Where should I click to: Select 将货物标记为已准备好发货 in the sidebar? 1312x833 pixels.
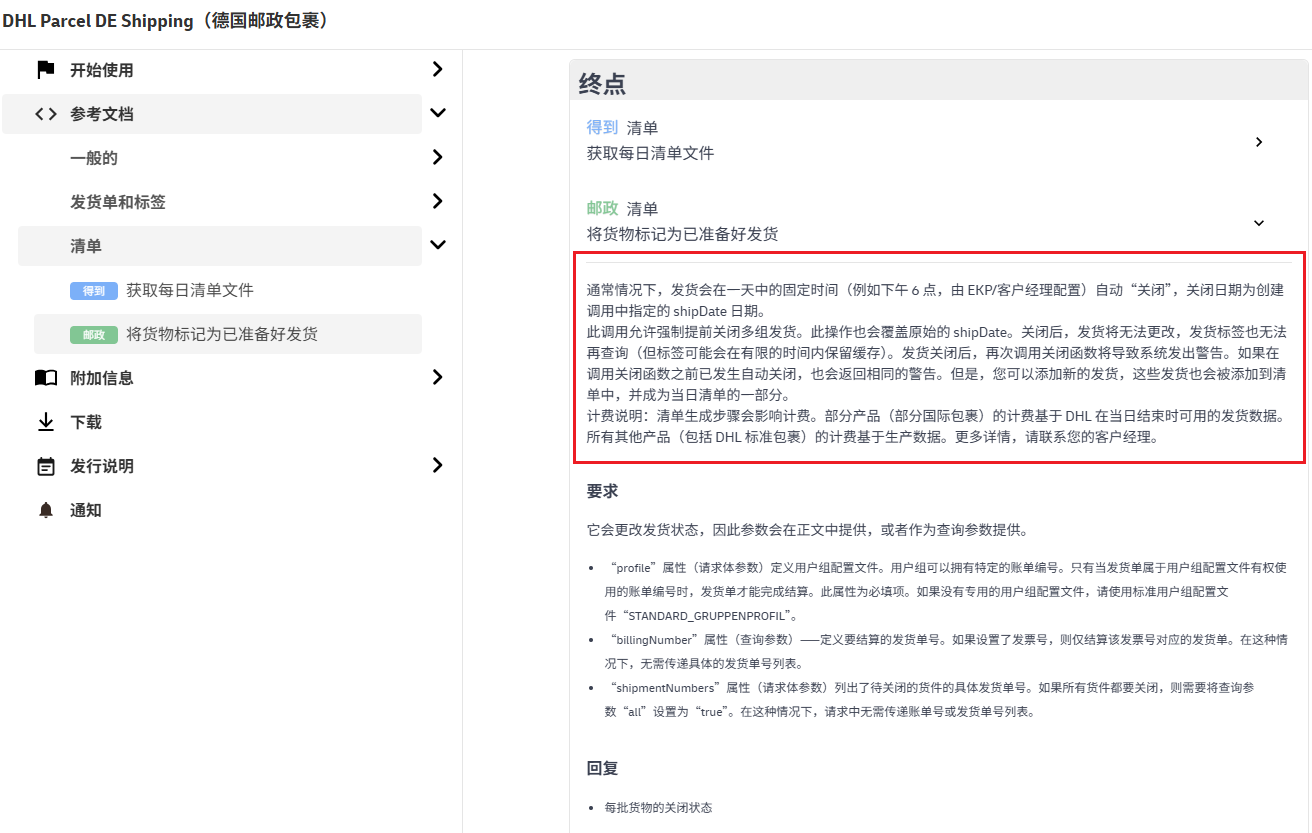[222, 334]
